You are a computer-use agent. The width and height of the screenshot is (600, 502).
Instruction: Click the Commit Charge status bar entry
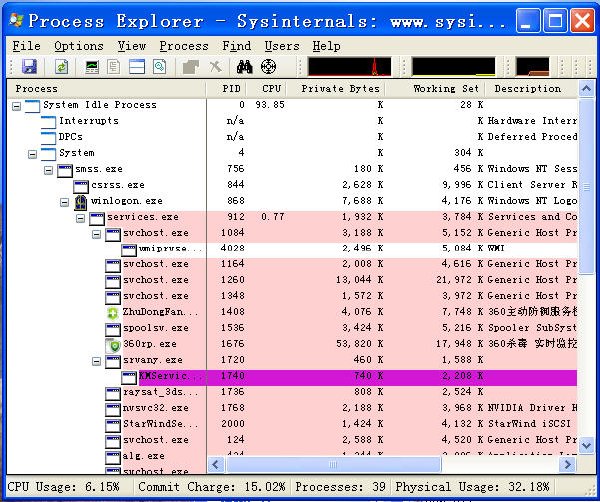pos(212,487)
